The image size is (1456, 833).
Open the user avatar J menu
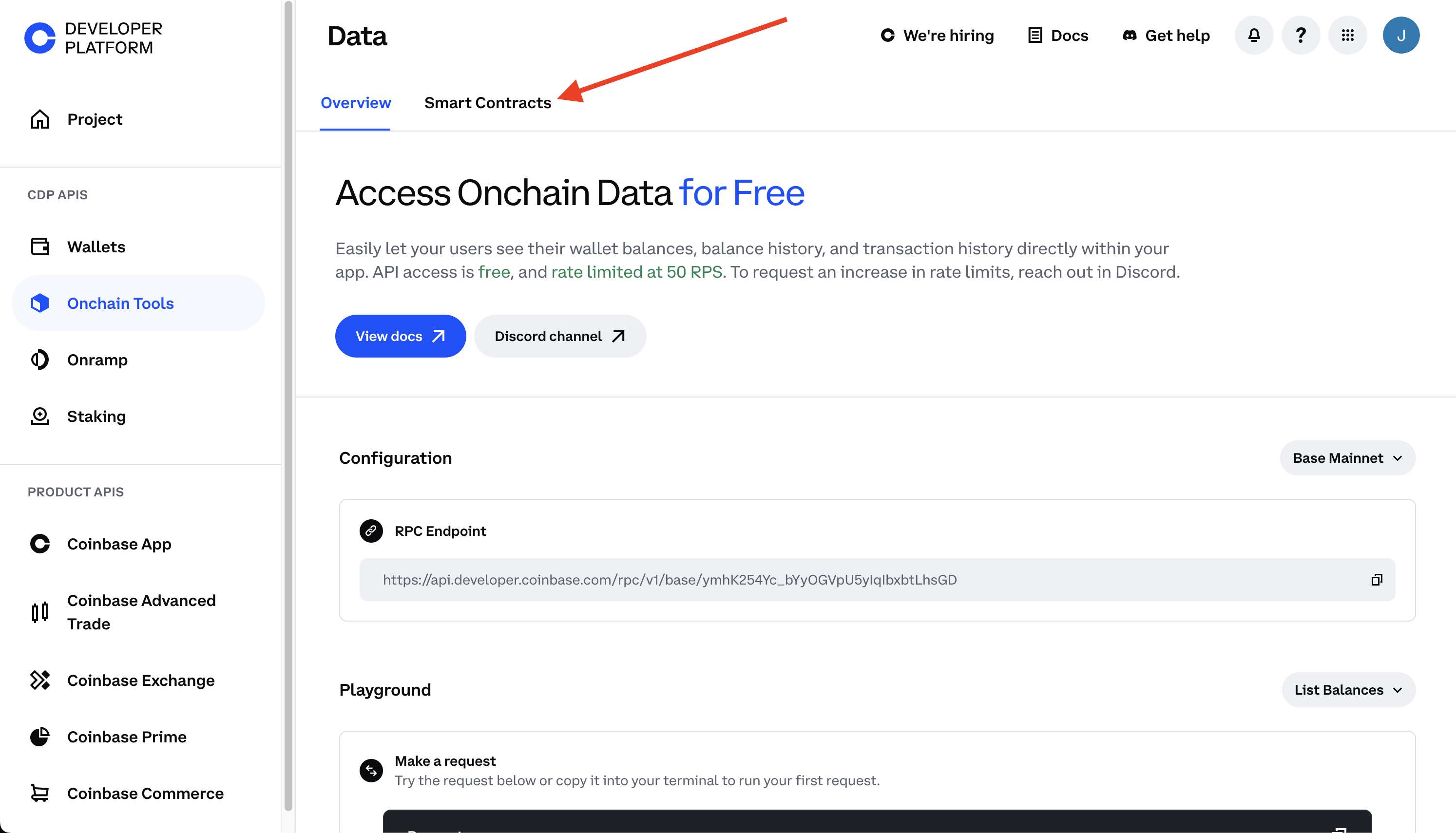(x=1400, y=36)
